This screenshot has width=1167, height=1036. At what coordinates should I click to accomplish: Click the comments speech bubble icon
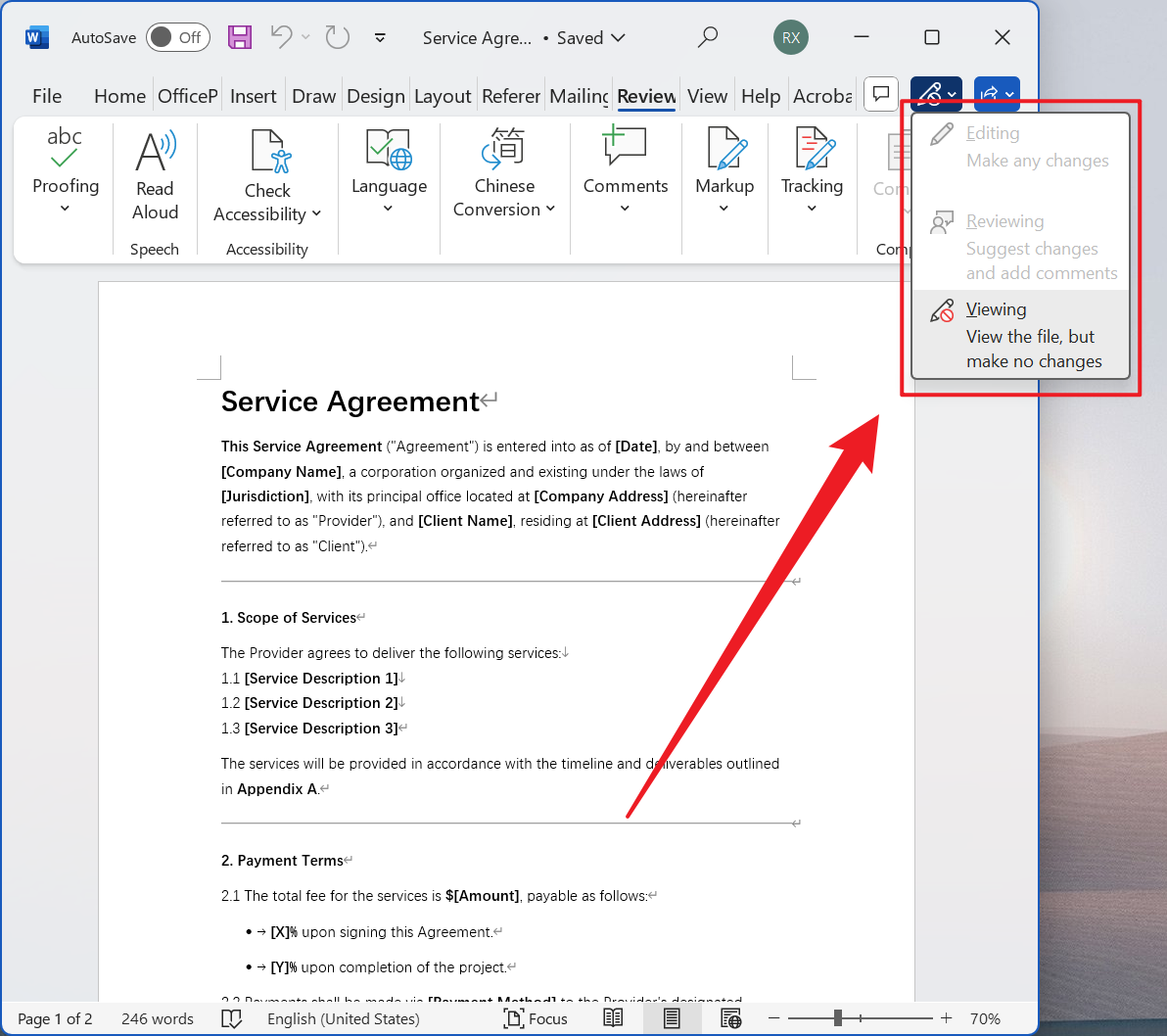(x=881, y=95)
